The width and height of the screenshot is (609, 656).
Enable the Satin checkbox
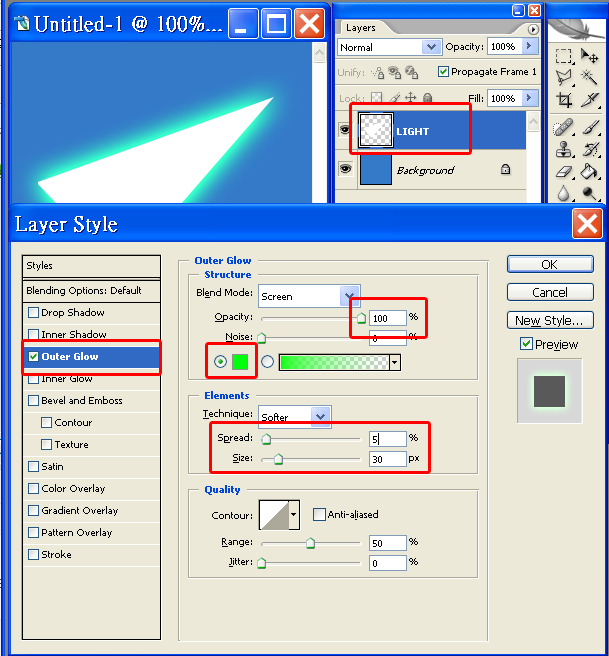(33, 466)
